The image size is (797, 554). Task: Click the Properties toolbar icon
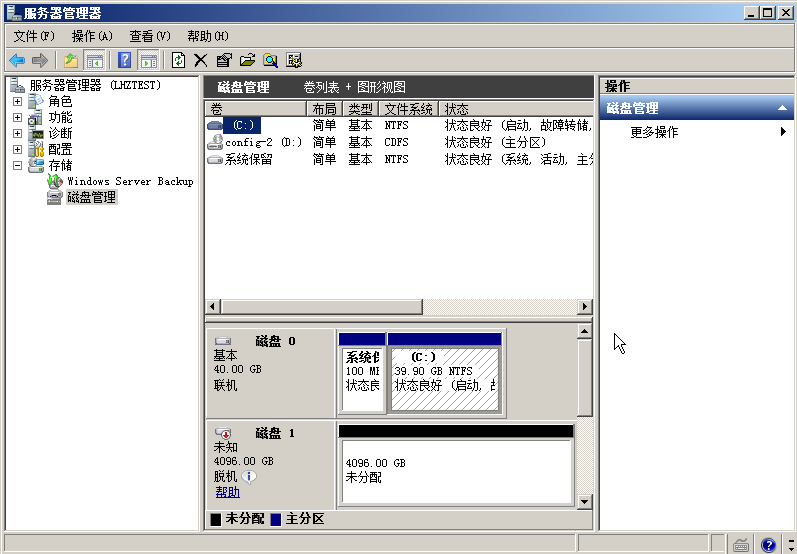(224, 60)
